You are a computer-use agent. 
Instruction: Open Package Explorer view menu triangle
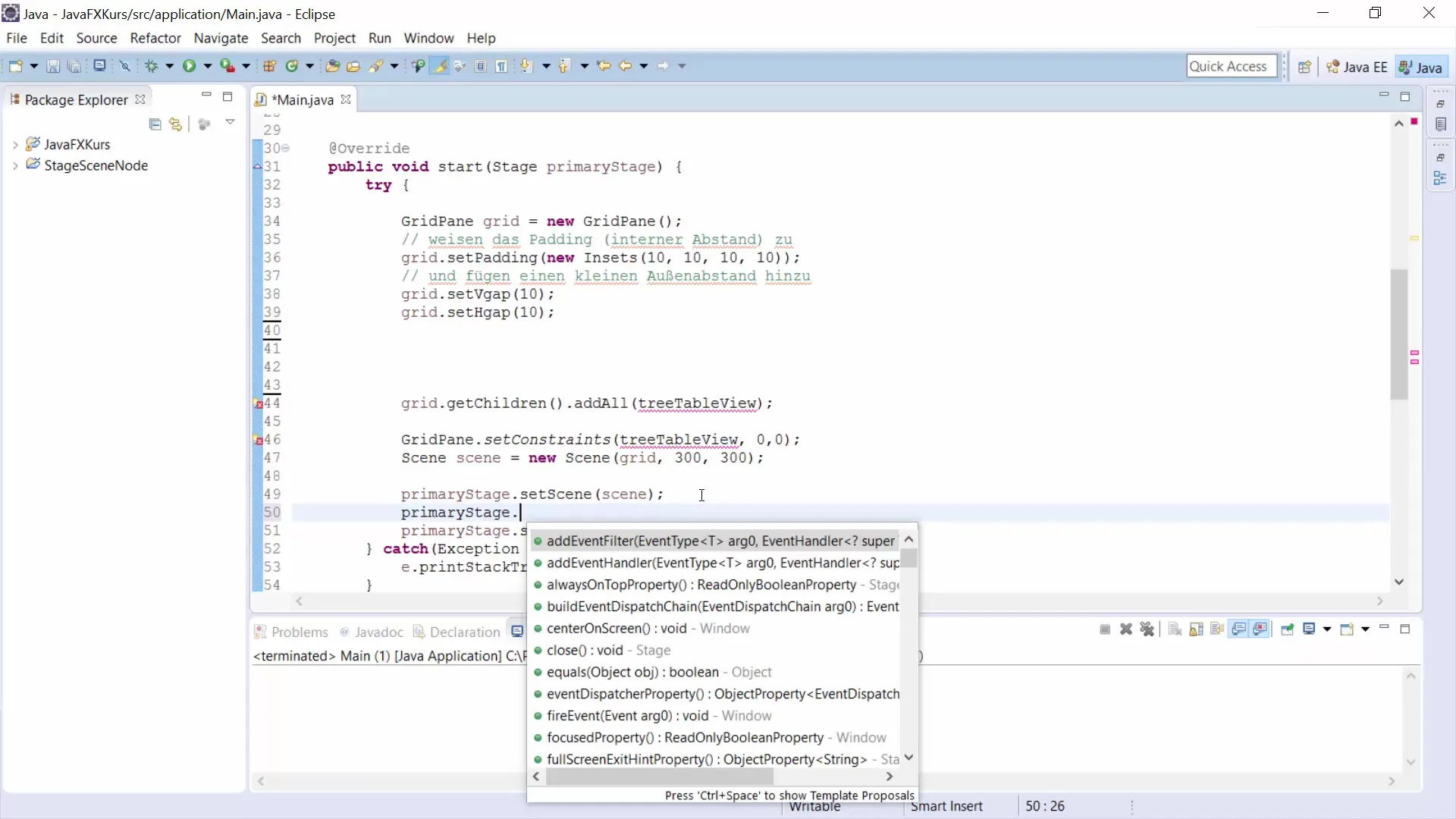point(230,122)
